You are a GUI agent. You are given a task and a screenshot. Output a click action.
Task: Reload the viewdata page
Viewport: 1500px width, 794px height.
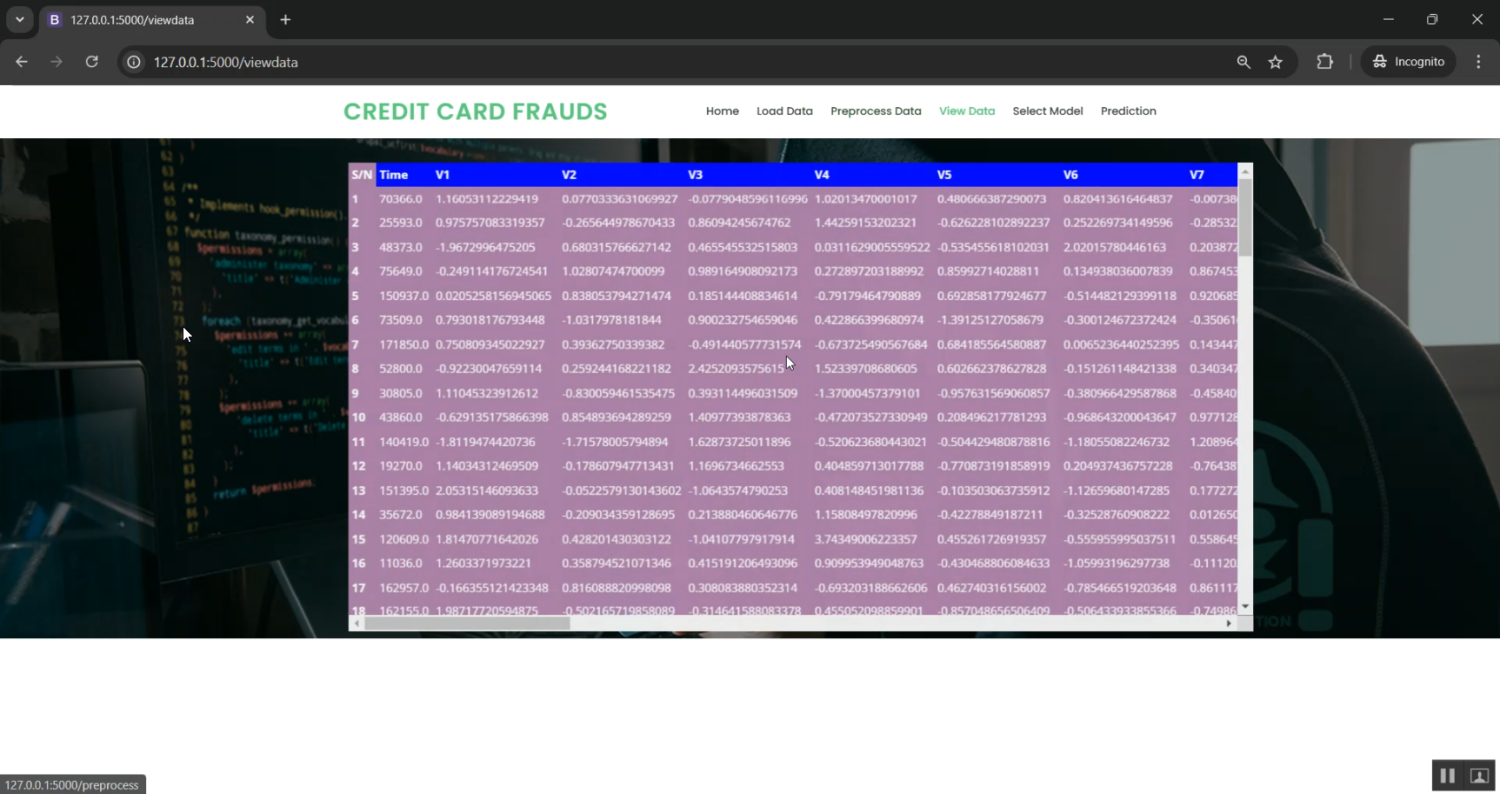(x=92, y=62)
